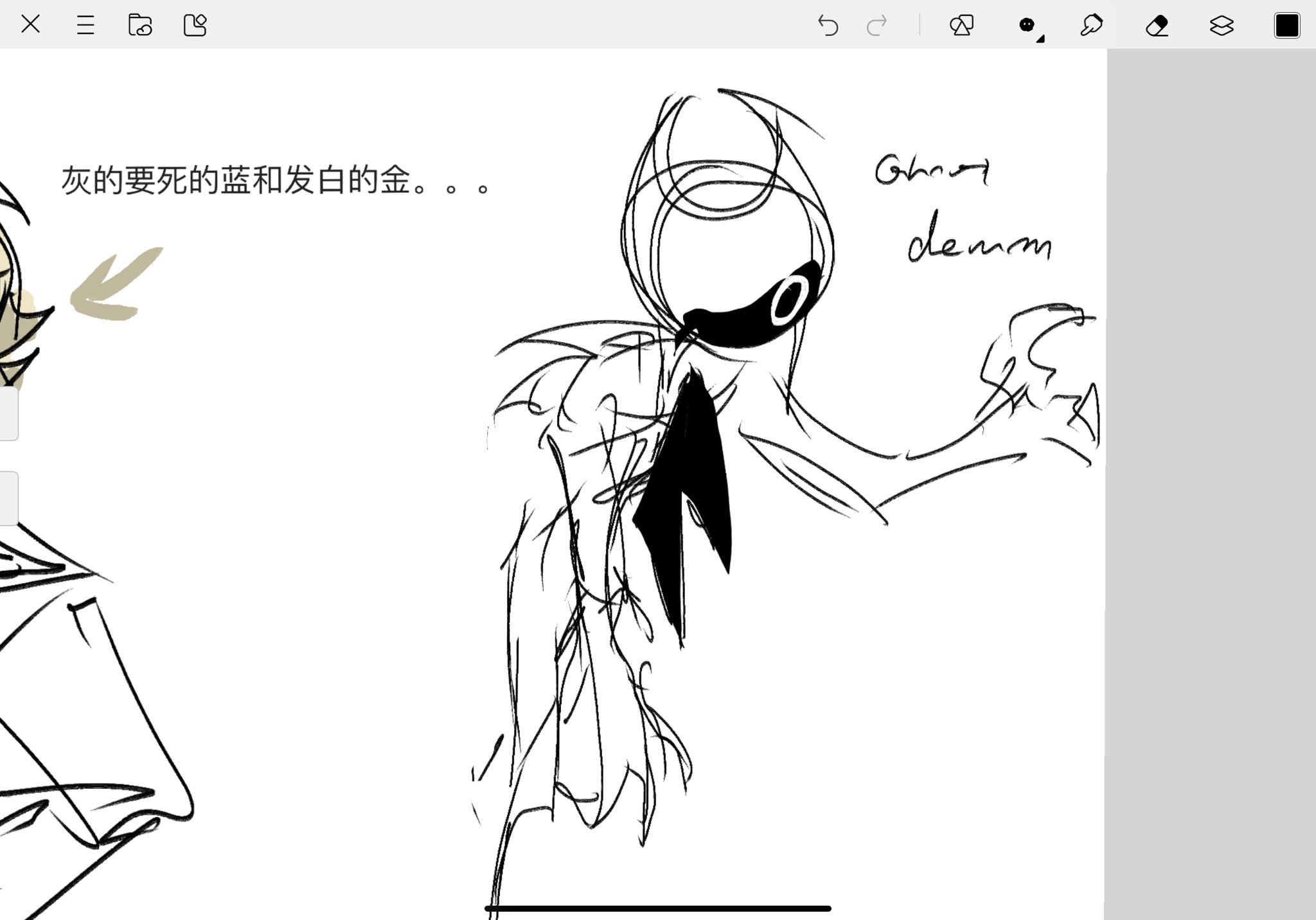The height and width of the screenshot is (920, 1316).
Task: Tap the upper left side slider handle
Action: (8, 413)
